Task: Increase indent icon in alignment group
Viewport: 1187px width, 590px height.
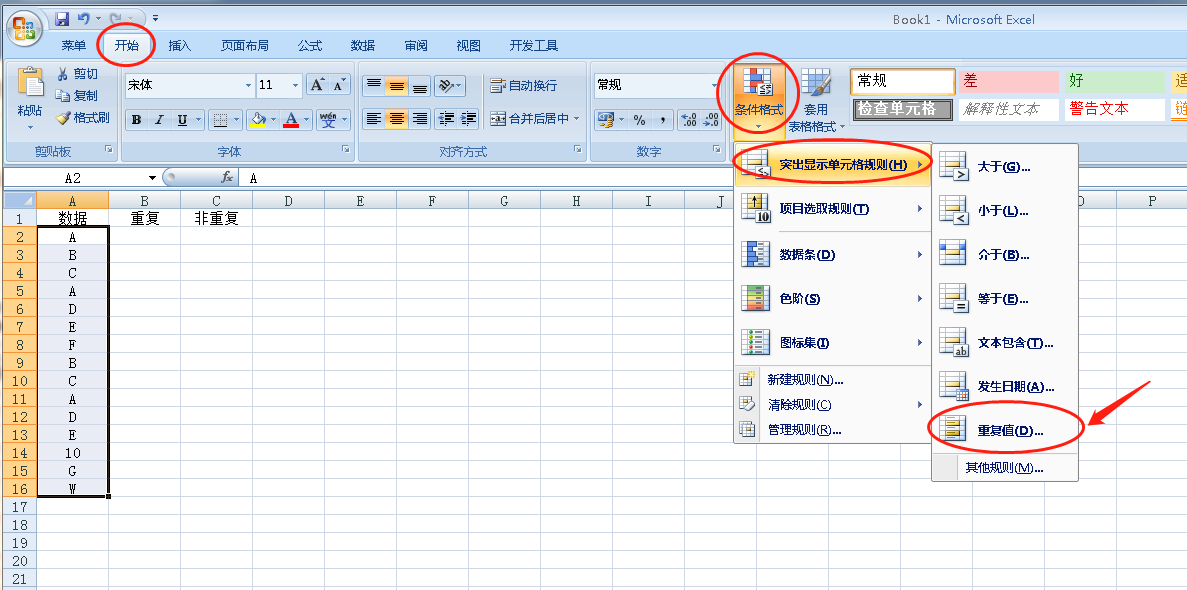Action: click(469, 119)
